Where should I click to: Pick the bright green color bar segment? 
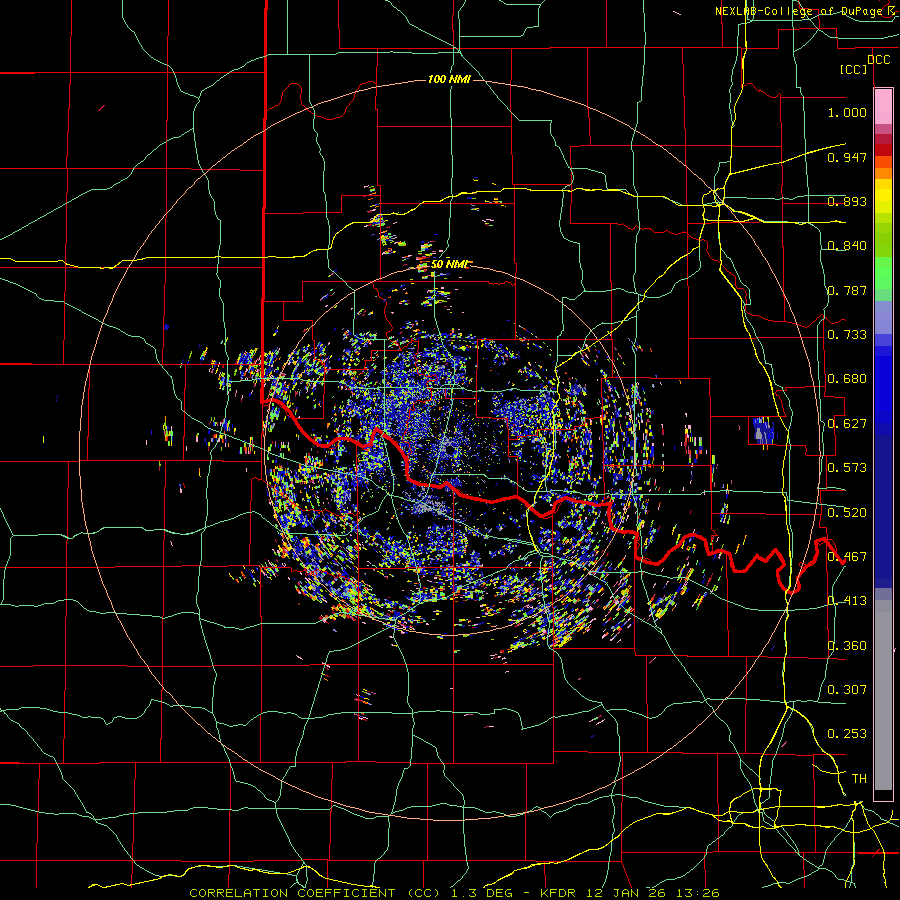pyautogui.click(x=883, y=273)
